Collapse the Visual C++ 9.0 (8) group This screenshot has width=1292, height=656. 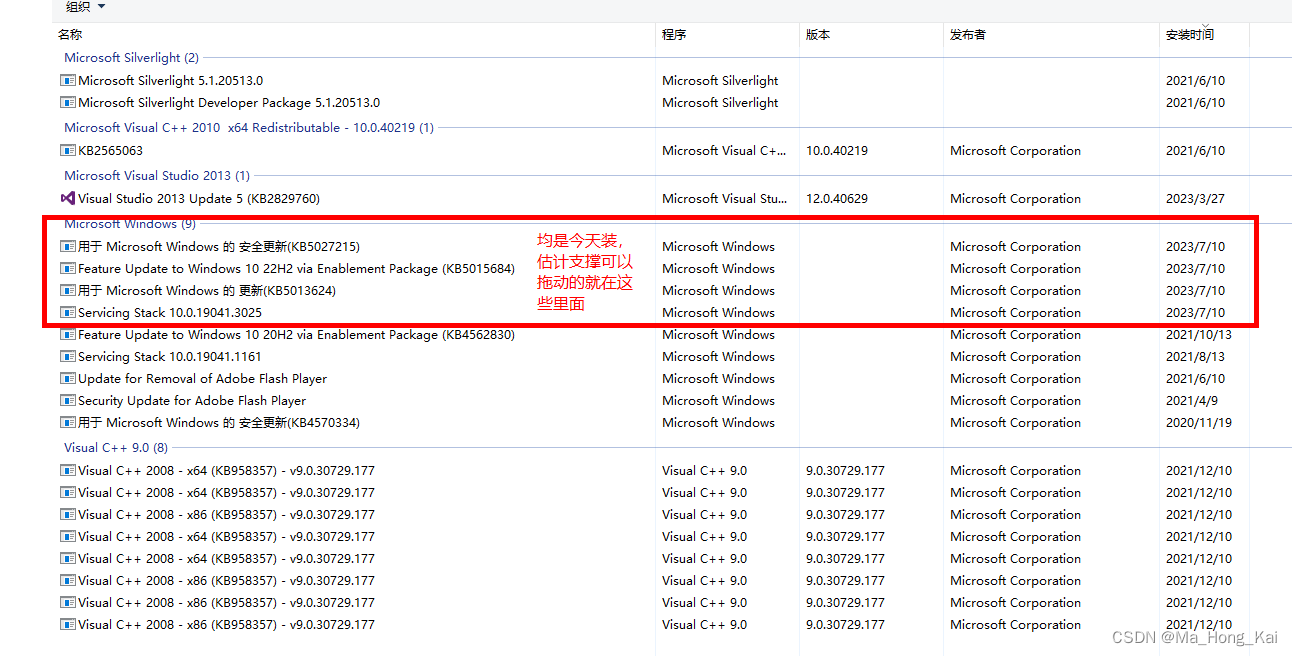point(116,448)
